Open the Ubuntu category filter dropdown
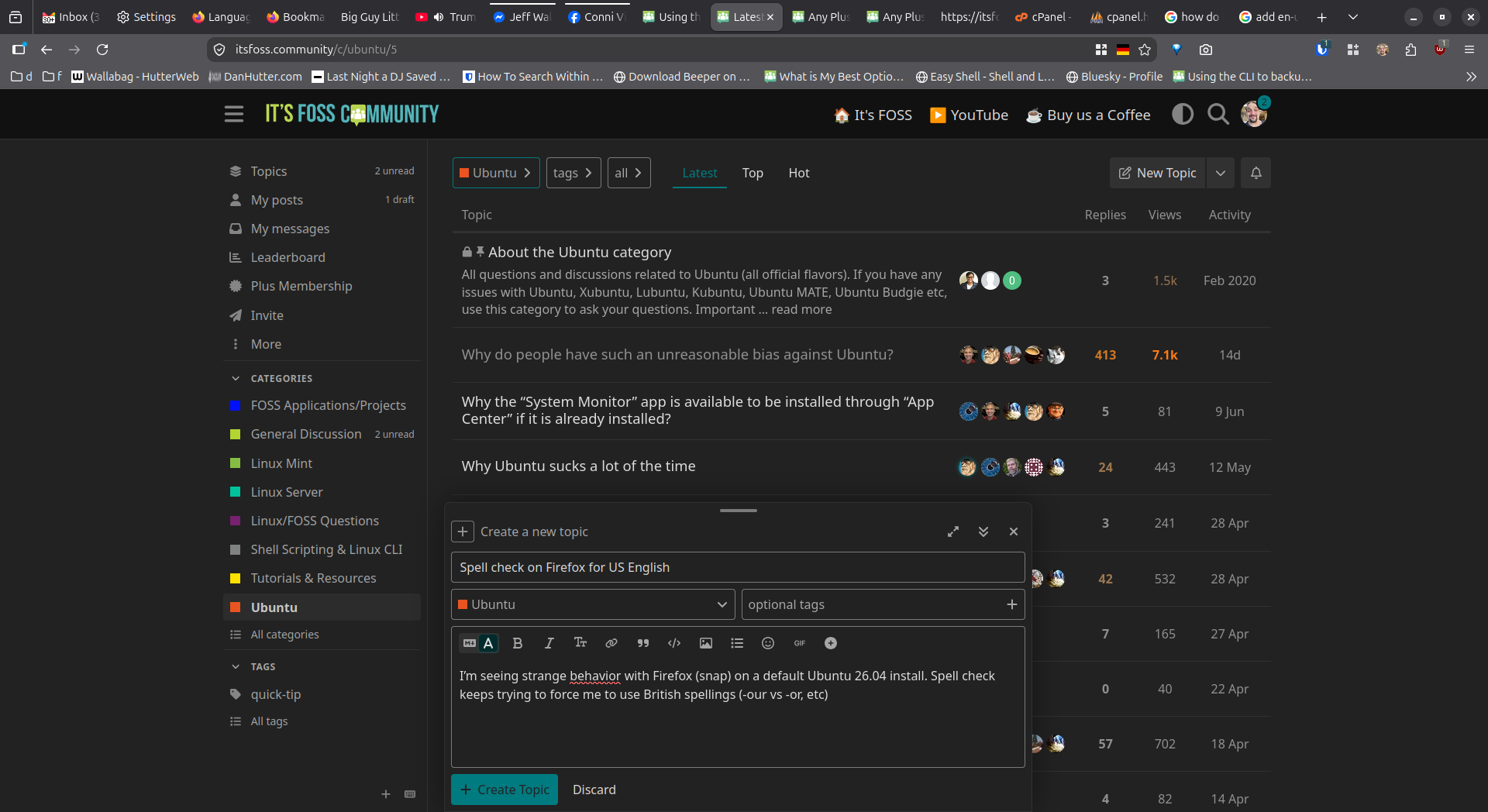Viewport: 1488px width, 812px height. [496, 173]
